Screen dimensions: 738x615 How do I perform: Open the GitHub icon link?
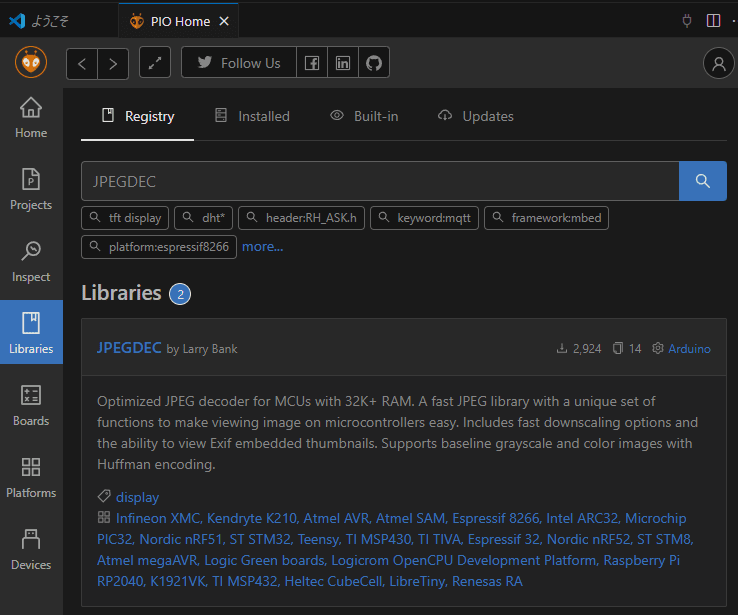click(x=374, y=63)
